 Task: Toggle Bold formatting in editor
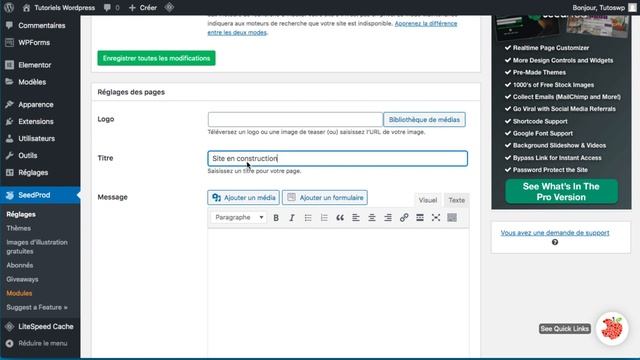(276, 218)
